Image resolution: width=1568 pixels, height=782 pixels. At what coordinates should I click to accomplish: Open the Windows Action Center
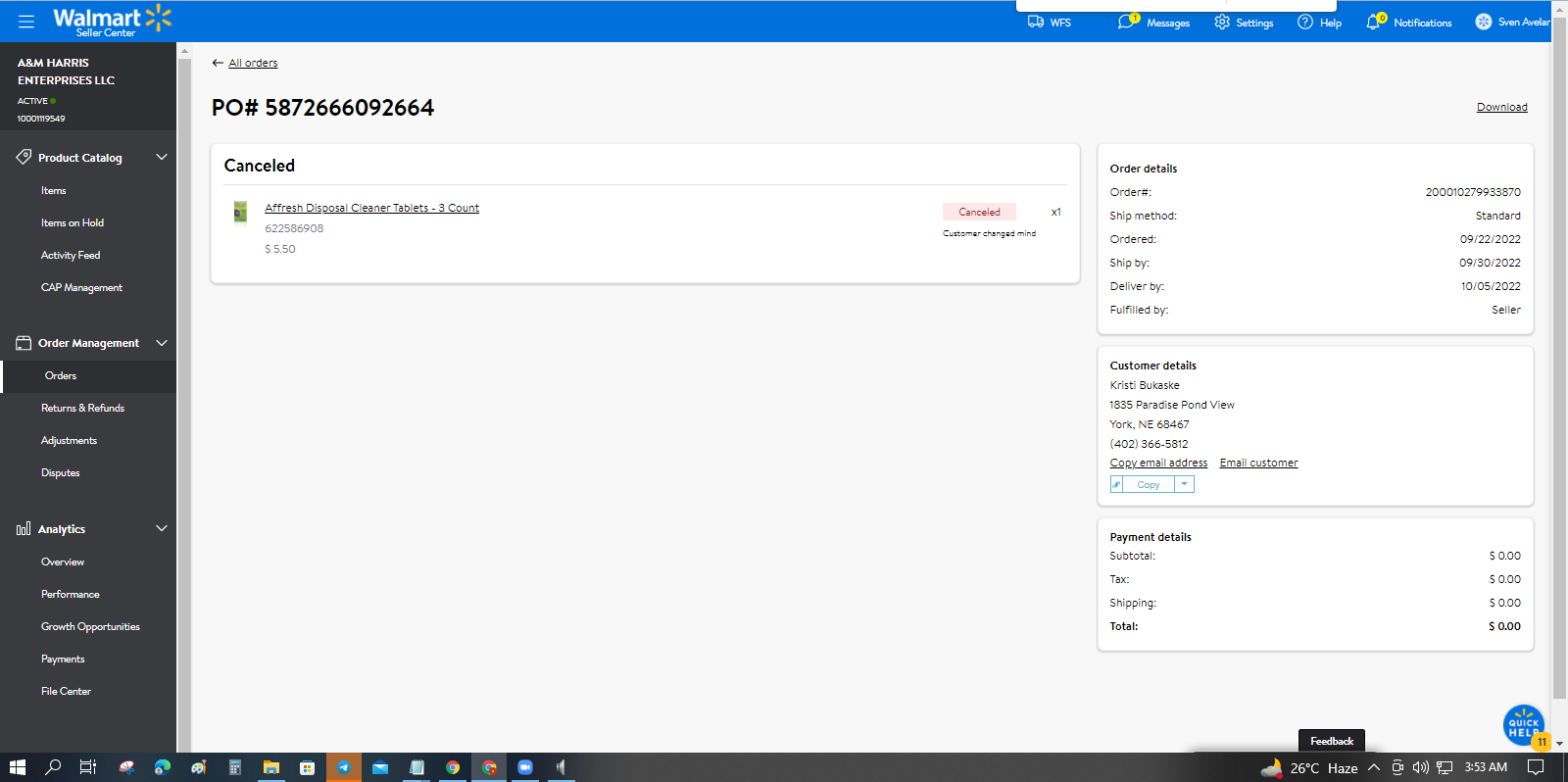pyautogui.click(x=1536, y=767)
